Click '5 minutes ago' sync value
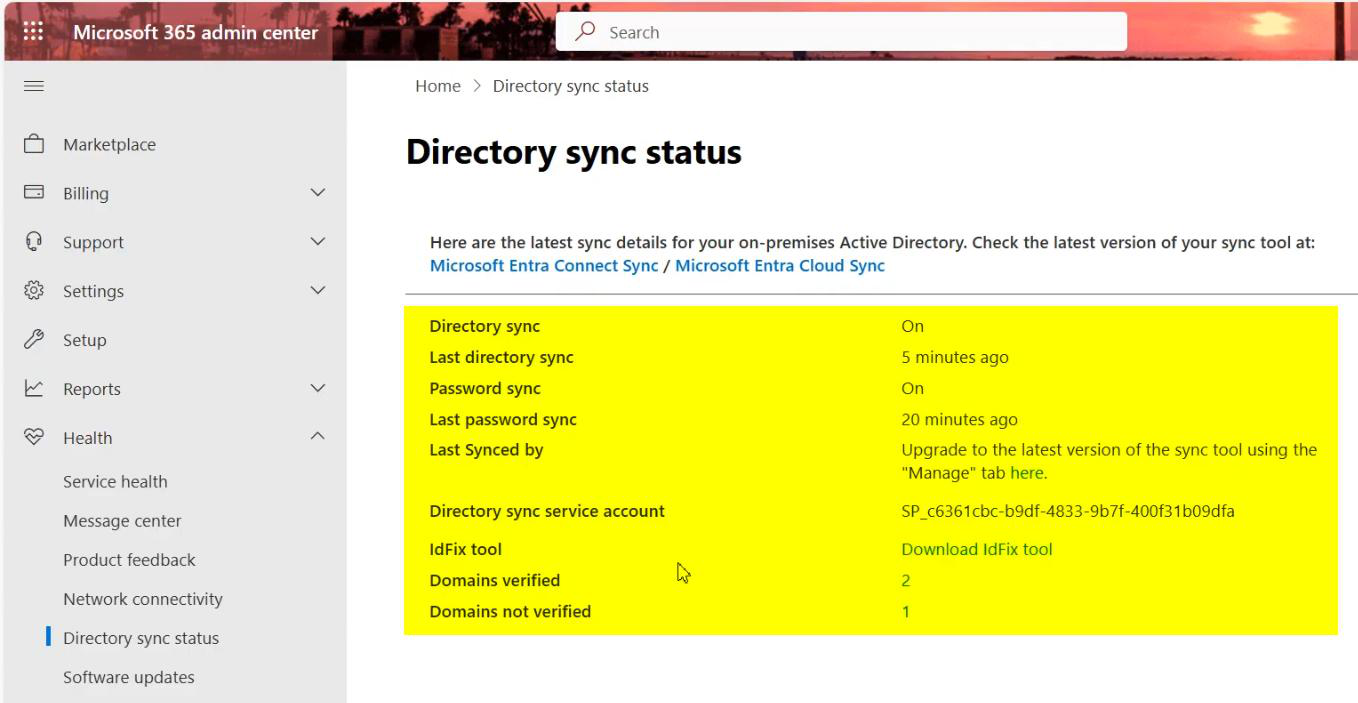This screenshot has height=703, width=1358. click(x=955, y=357)
